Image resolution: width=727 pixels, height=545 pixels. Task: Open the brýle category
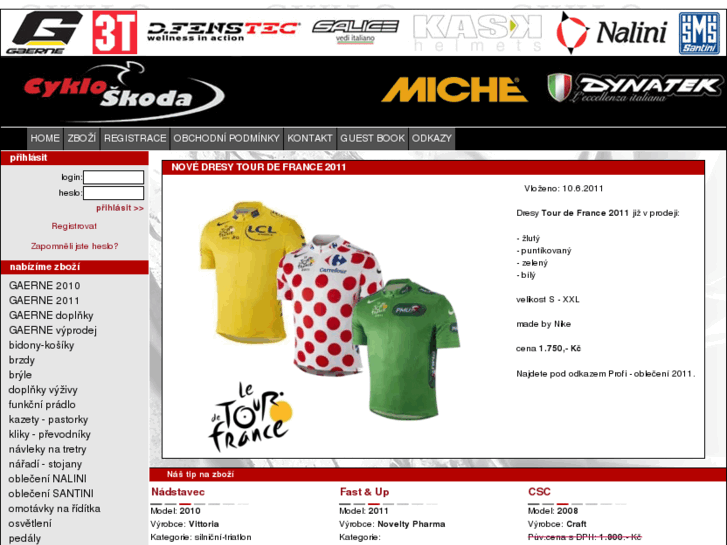tap(20, 375)
